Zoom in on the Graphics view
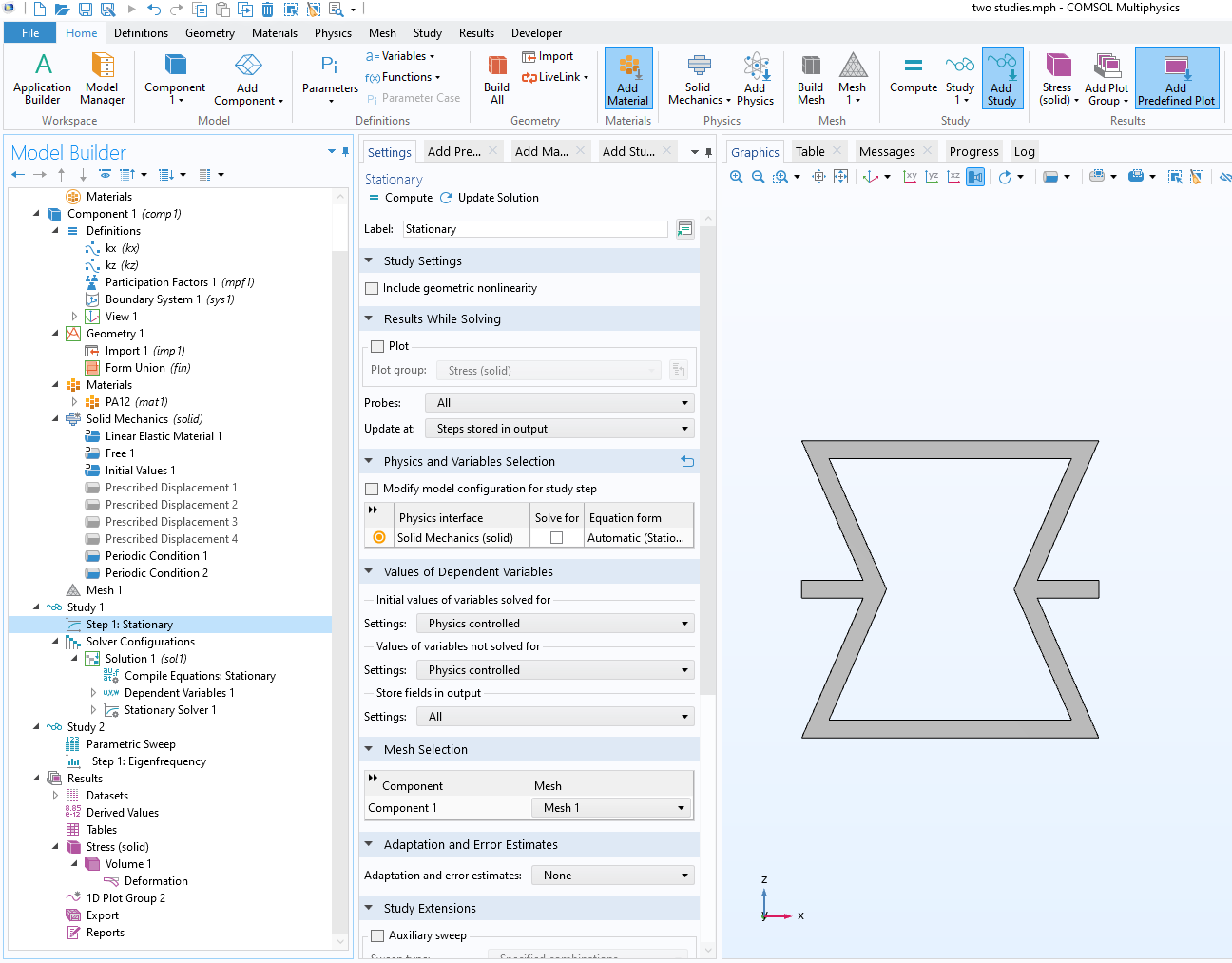This screenshot has height=963, width=1232. point(737,177)
